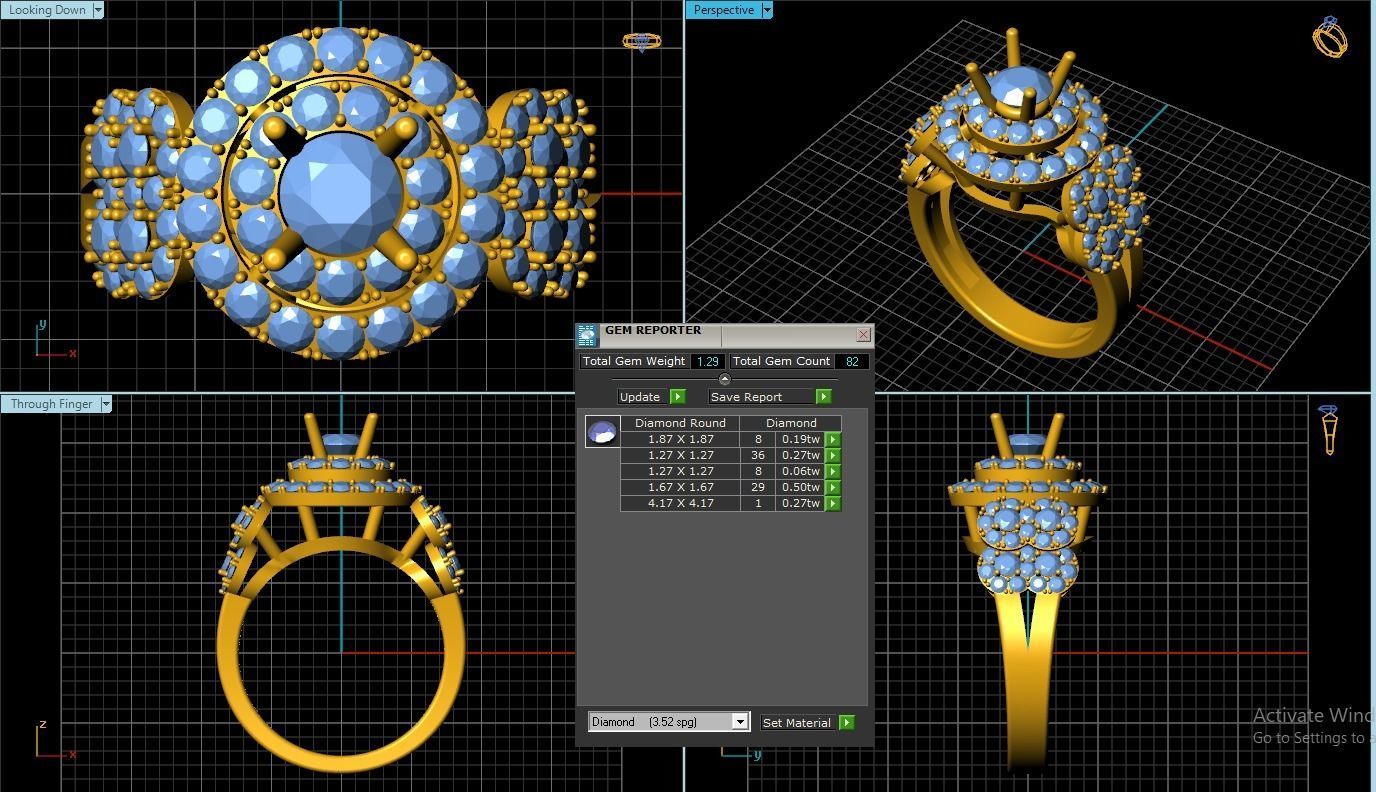Click the Total Gem Weight label
This screenshot has width=1376, height=792.
point(634,361)
